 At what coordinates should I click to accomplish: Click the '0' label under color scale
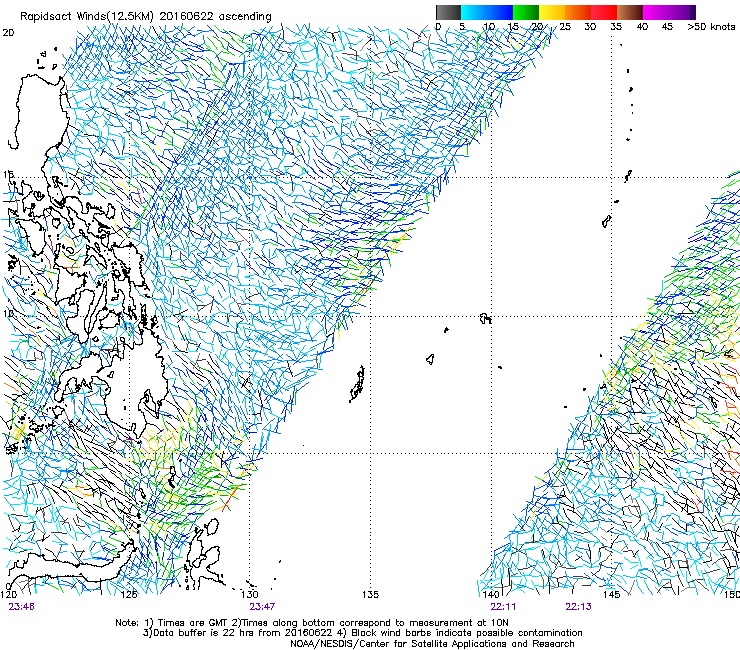[x=438, y=27]
